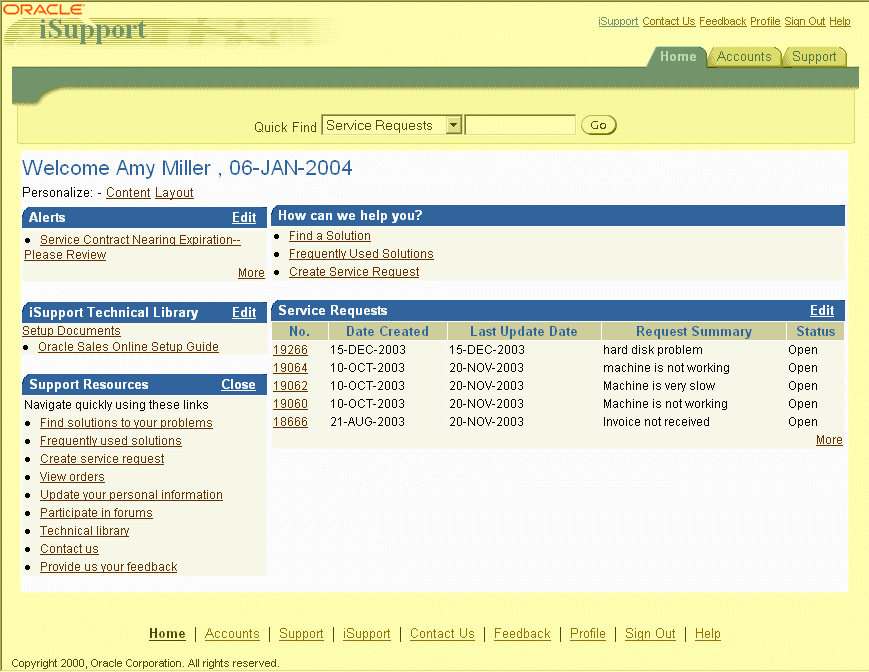Open Accounts link in footer

click(232, 633)
